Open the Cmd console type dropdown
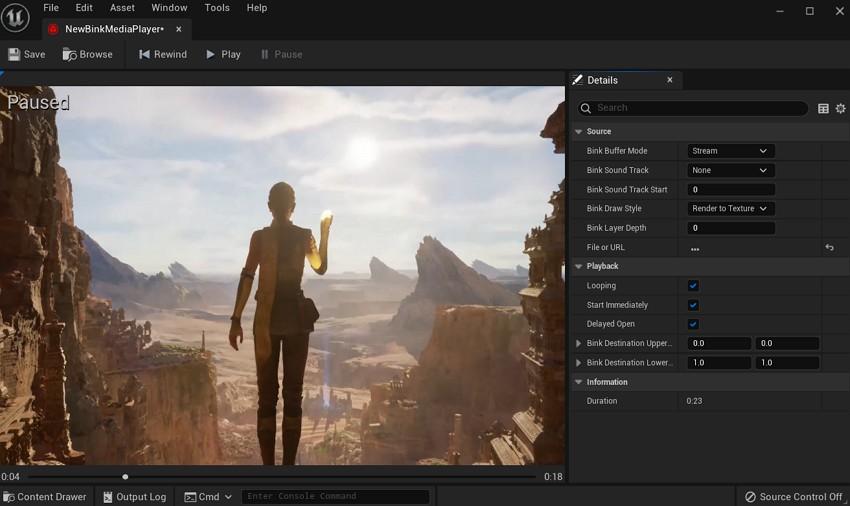This screenshot has width=850, height=506. 208,497
